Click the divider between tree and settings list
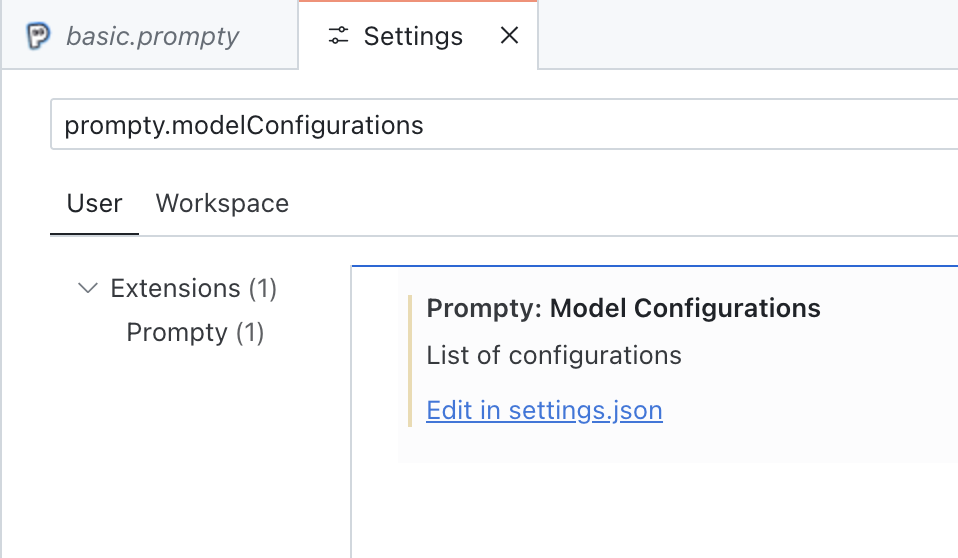This screenshot has width=958, height=558. coord(351,420)
